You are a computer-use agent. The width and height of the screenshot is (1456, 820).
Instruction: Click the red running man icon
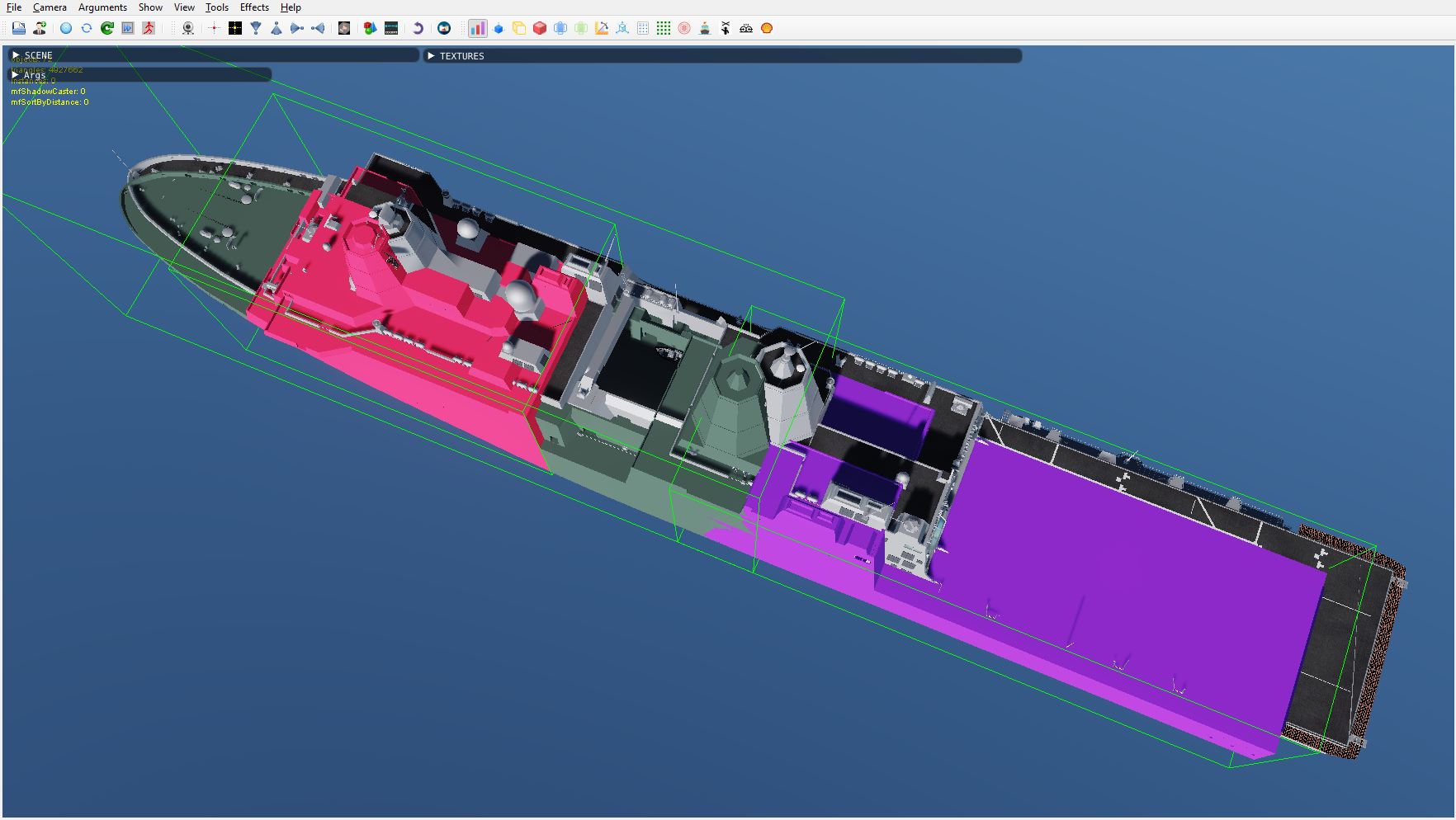pyautogui.click(x=149, y=28)
